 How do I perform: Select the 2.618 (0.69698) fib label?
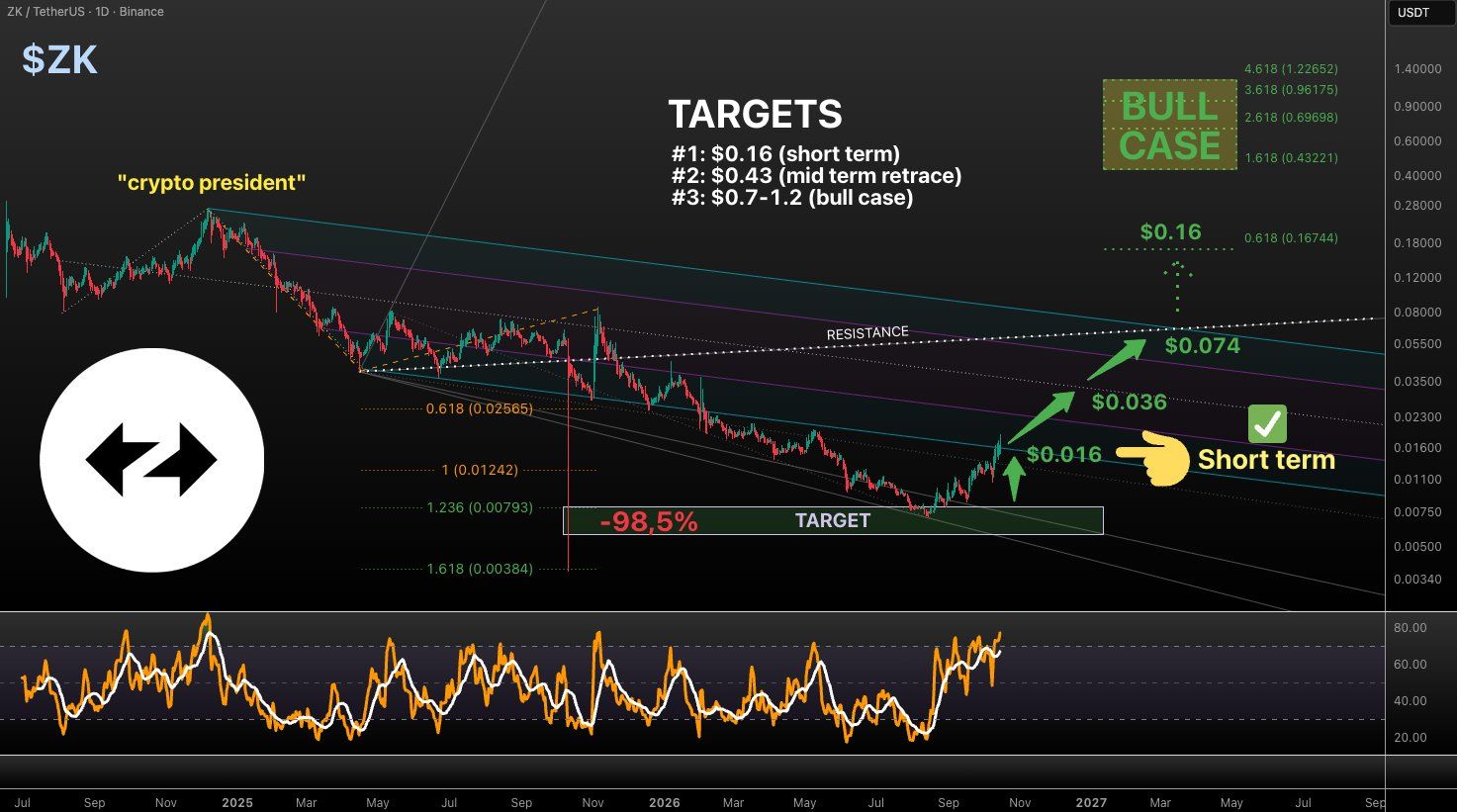[1291, 118]
